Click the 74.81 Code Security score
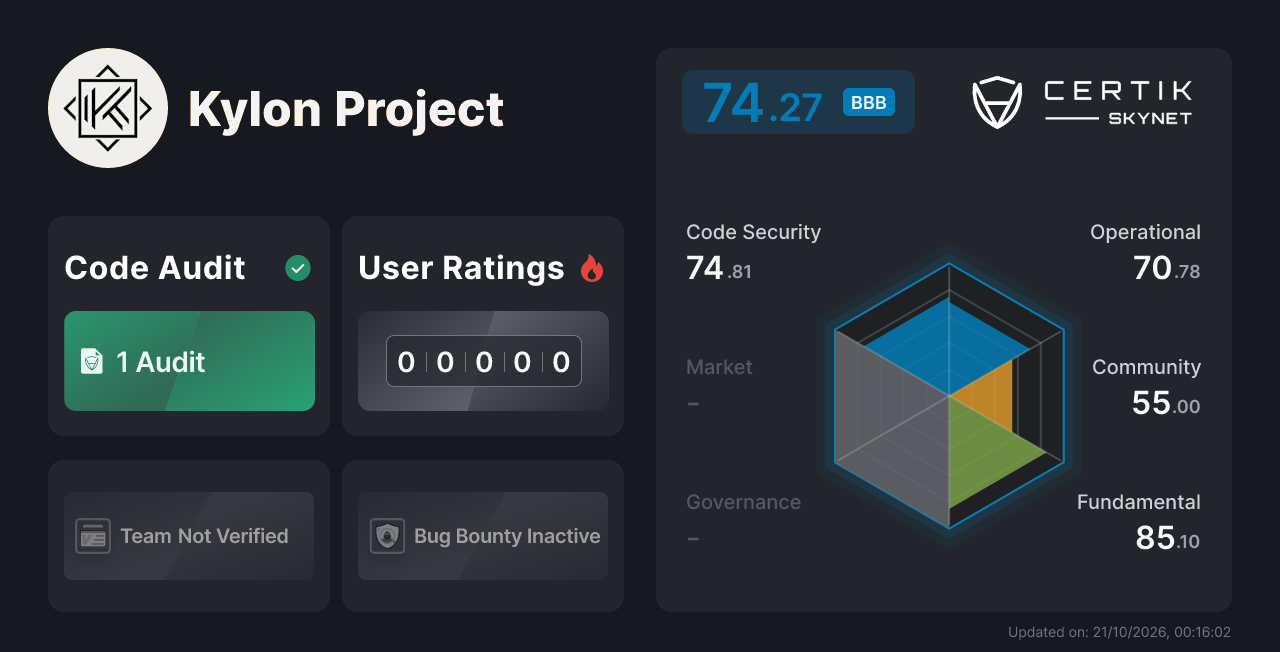Viewport: 1280px width, 652px height. coord(719,268)
